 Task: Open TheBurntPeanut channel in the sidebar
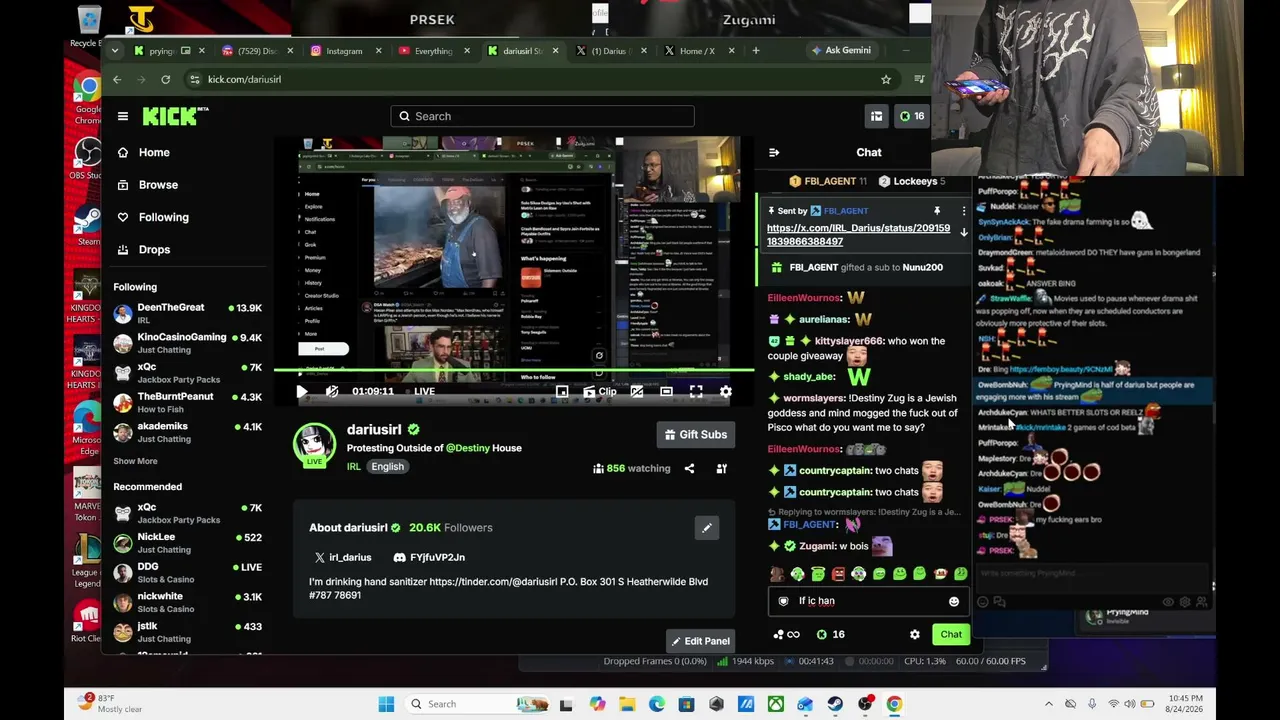point(188,402)
